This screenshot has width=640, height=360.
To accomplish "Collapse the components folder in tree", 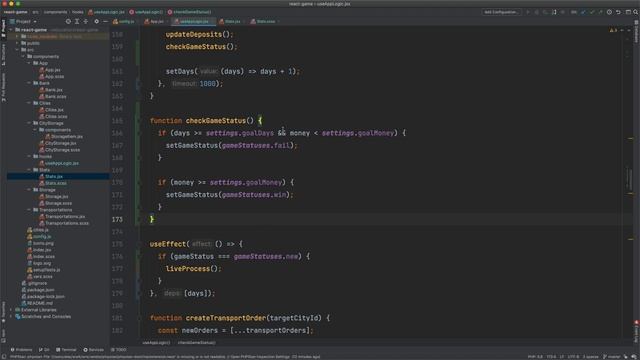I will coord(23,56).
